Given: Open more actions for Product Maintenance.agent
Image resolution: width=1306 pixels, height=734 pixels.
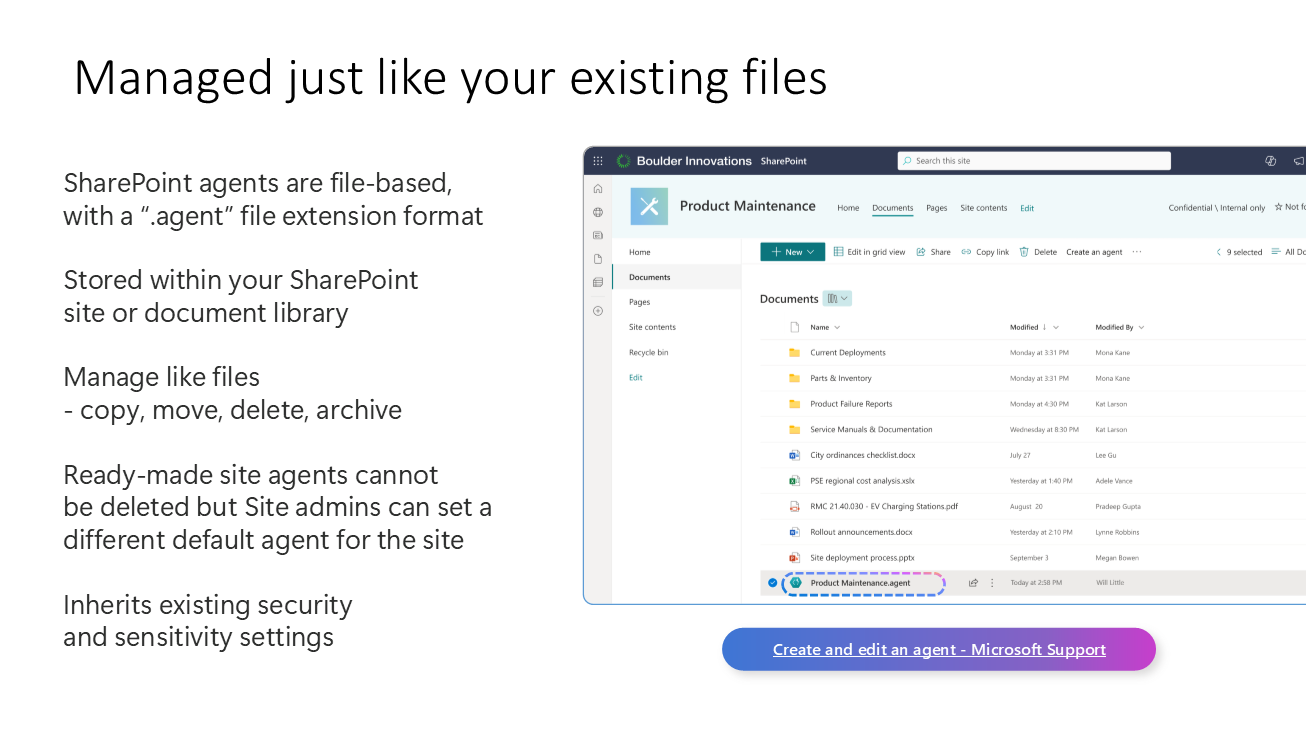Looking at the screenshot, I should click(992, 583).
